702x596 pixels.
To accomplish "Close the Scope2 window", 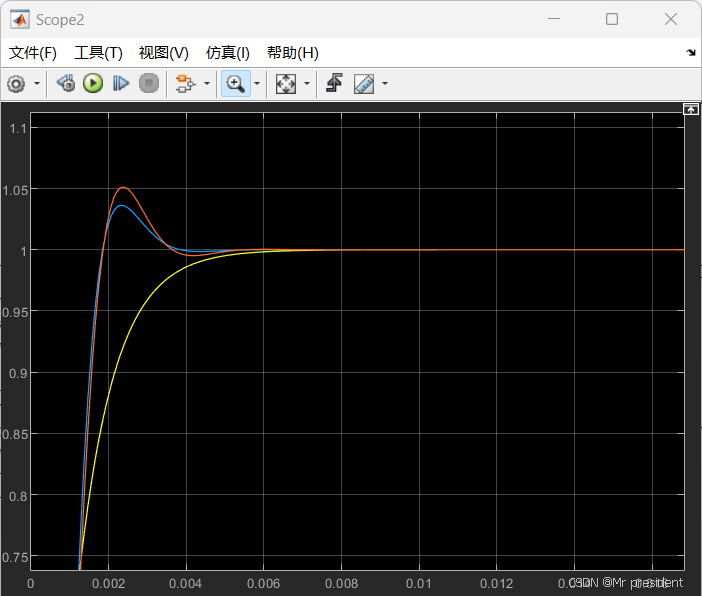I will tap(671, 19).
